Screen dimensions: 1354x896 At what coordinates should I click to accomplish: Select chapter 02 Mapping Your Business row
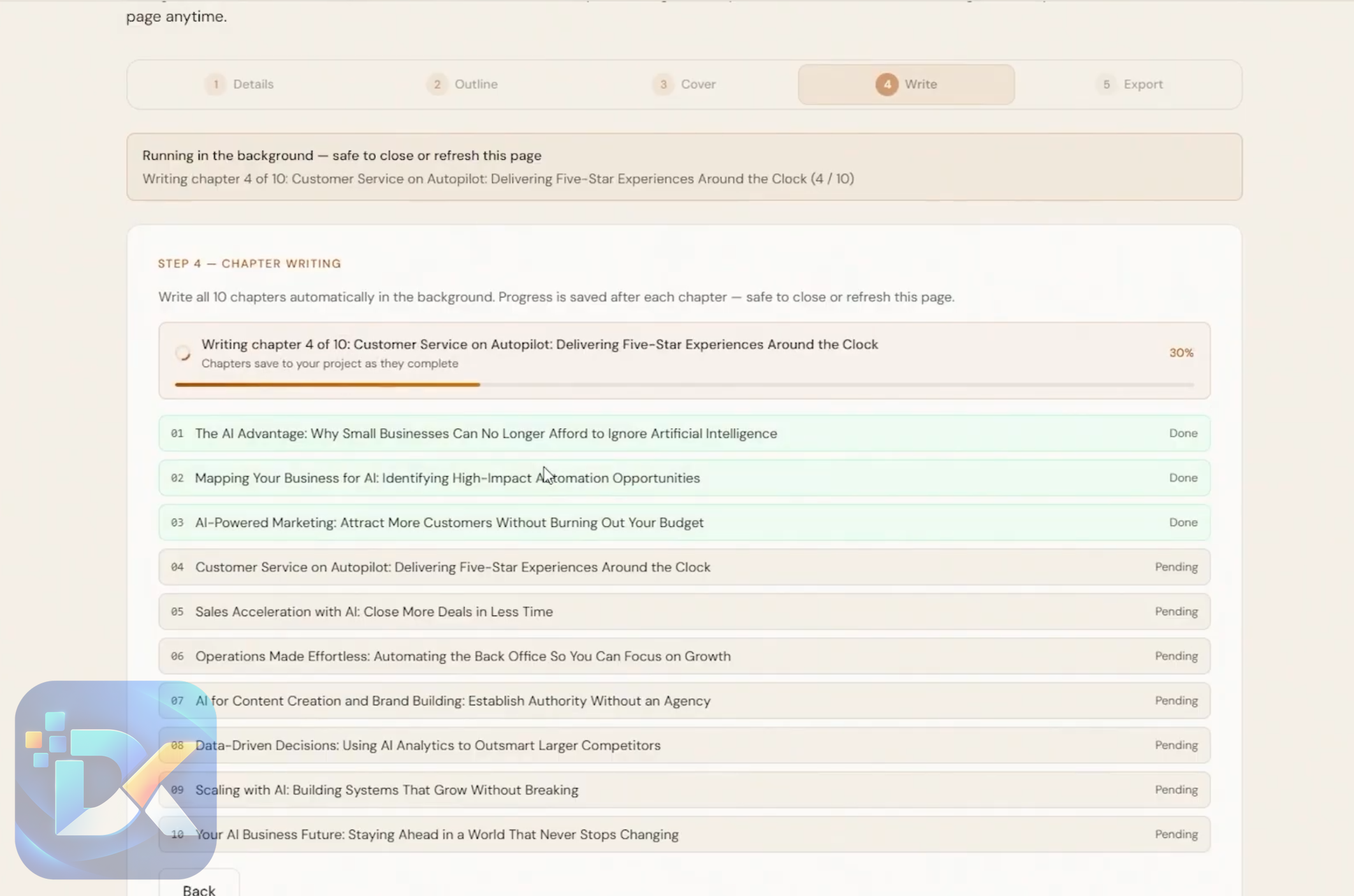tap(684, 478)
